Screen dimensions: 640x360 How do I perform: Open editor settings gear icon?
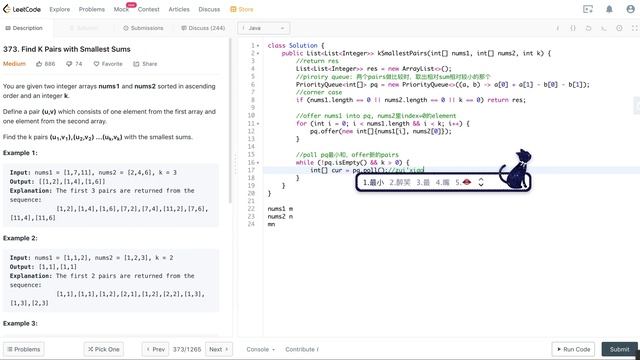[x=619, y=28]
